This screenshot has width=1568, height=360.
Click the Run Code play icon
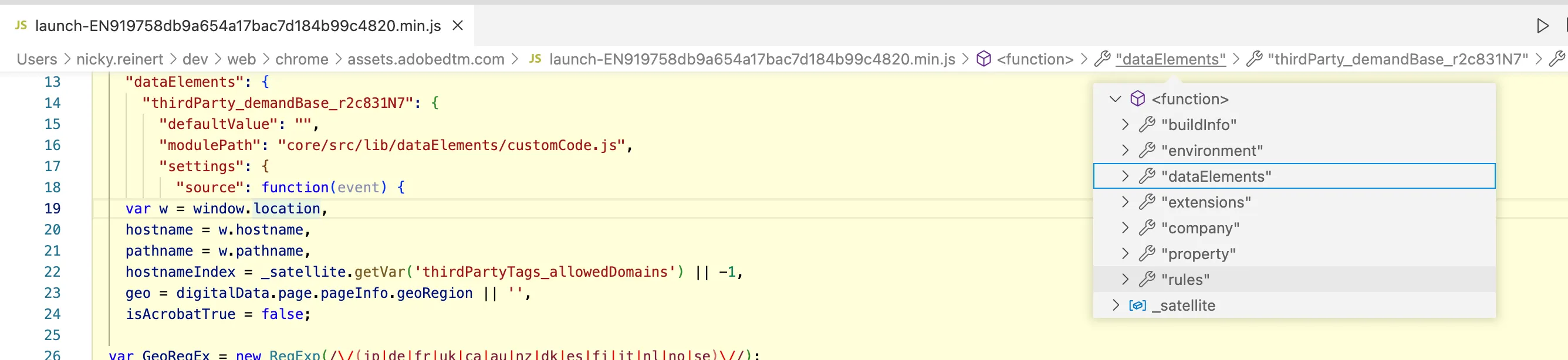[x=1542, y=26]
